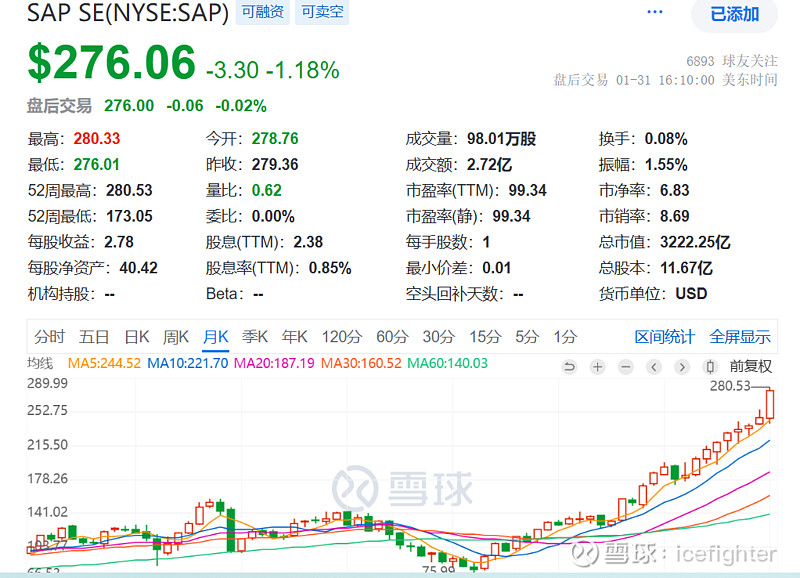Click the SAP SE(NYSE:SAP) title
The height and width of the screenshot is (578, 800).
point(128,12)
